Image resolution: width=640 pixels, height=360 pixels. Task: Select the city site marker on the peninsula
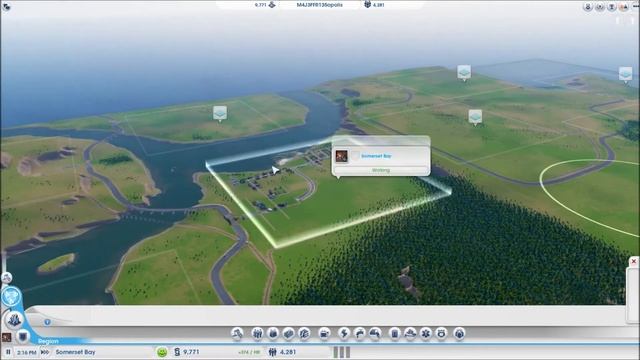[x=220, y=114]
